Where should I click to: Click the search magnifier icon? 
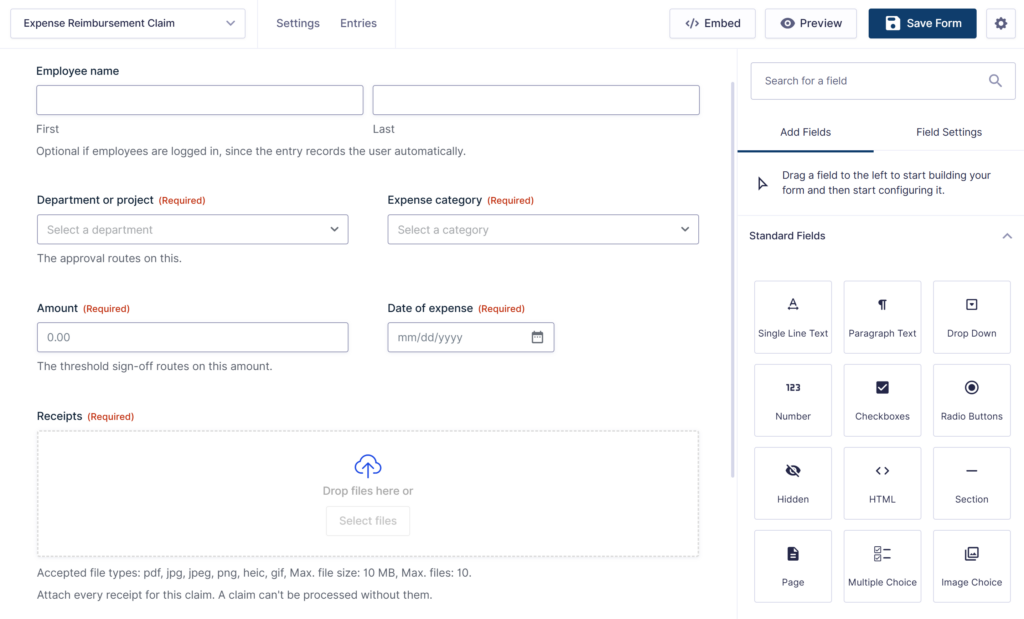(995, 81)
